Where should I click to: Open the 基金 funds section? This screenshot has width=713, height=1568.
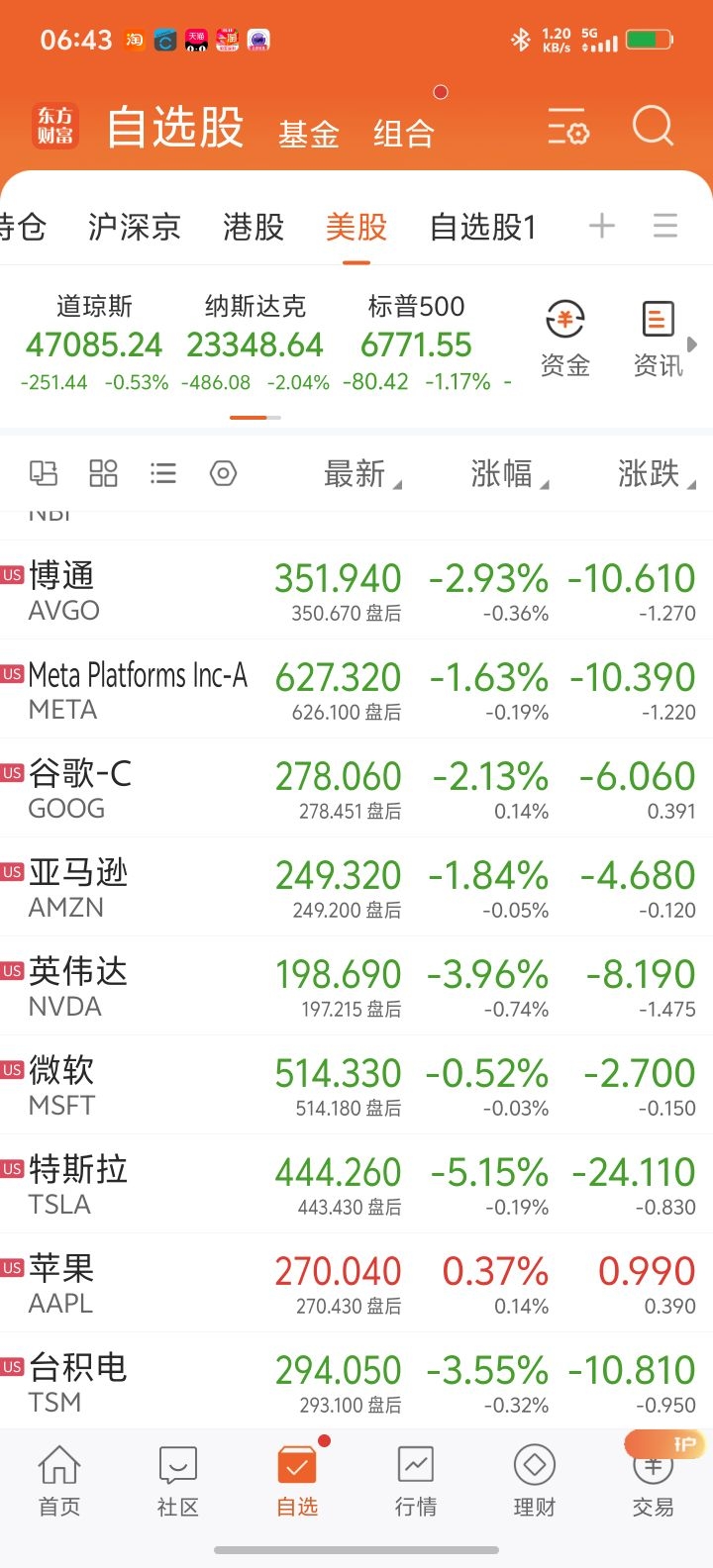(x=309, y=134)
